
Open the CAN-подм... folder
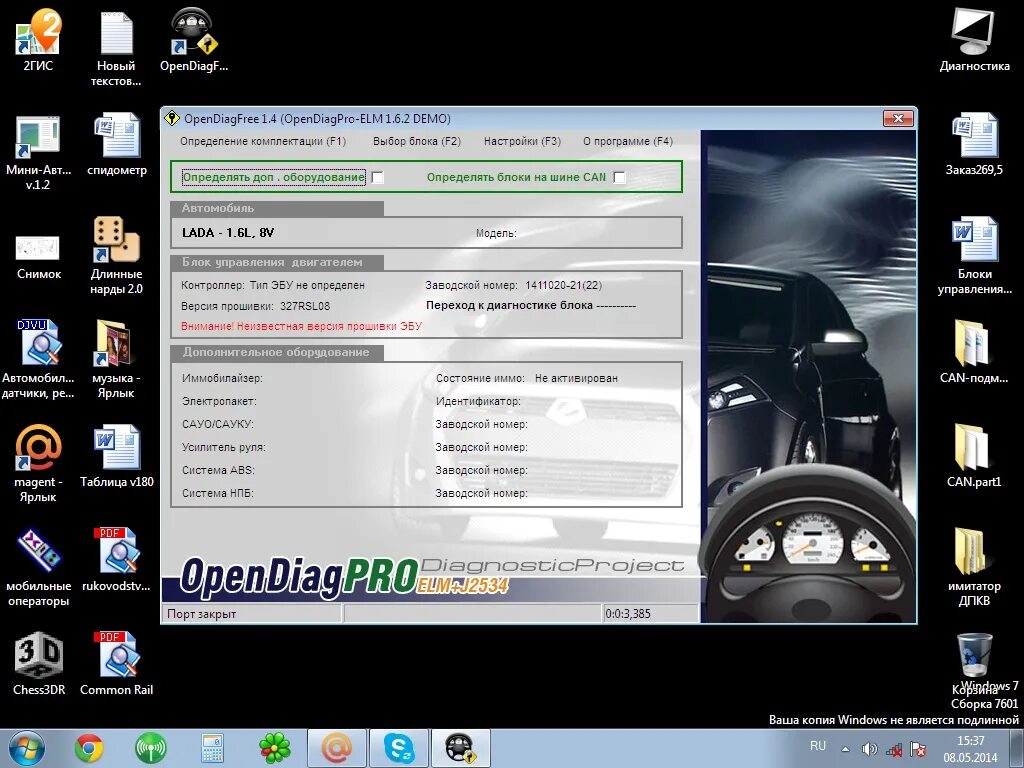[974, 351]
